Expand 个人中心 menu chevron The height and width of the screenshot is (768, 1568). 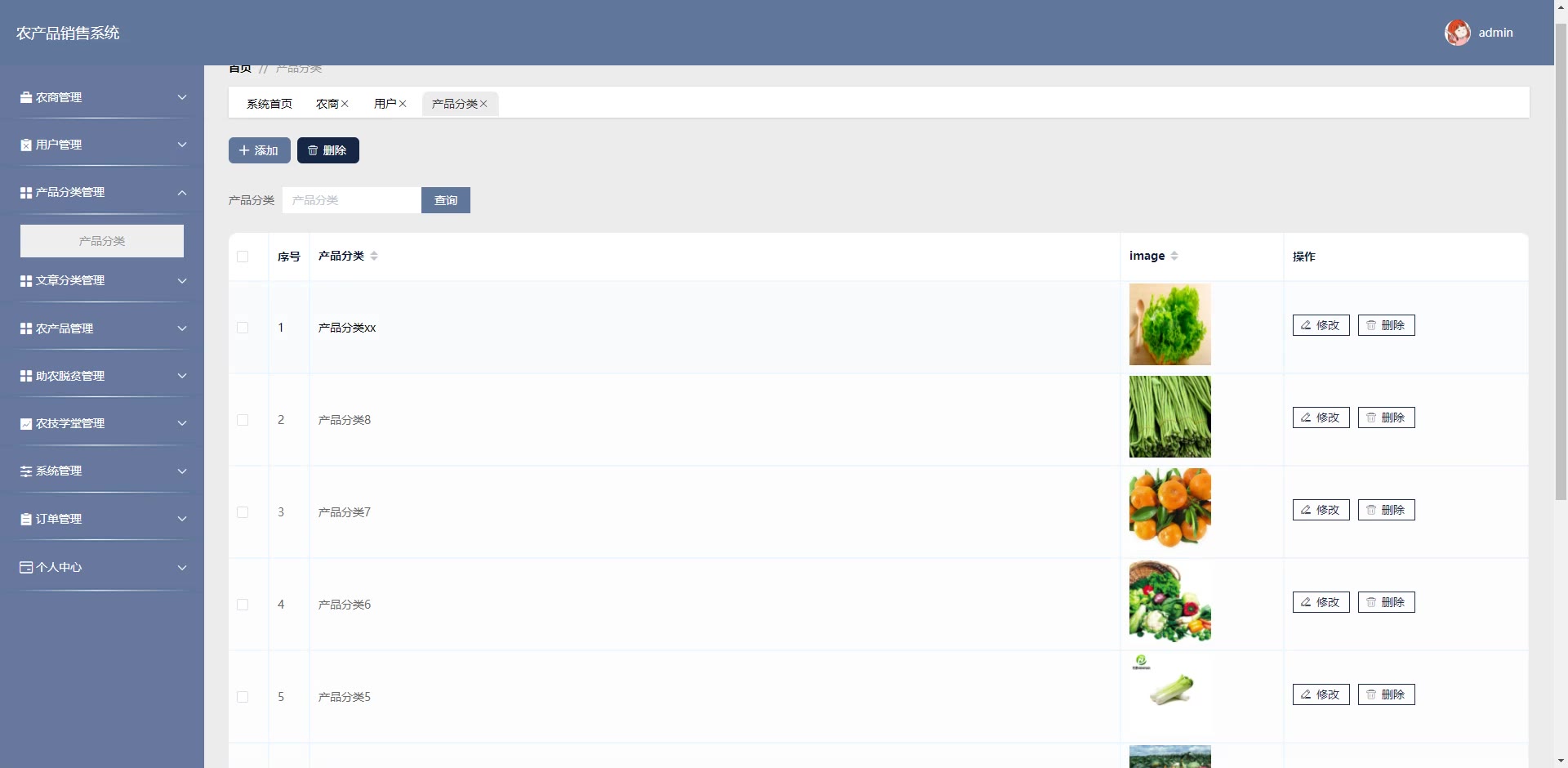point(182,567)
